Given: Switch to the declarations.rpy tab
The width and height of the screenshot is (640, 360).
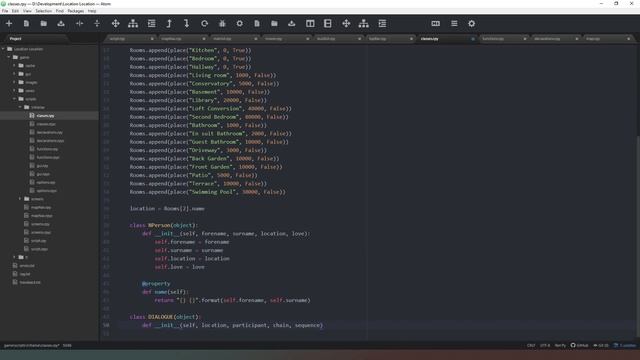Looking at the screenshot, I should click(x=555, y=39).
